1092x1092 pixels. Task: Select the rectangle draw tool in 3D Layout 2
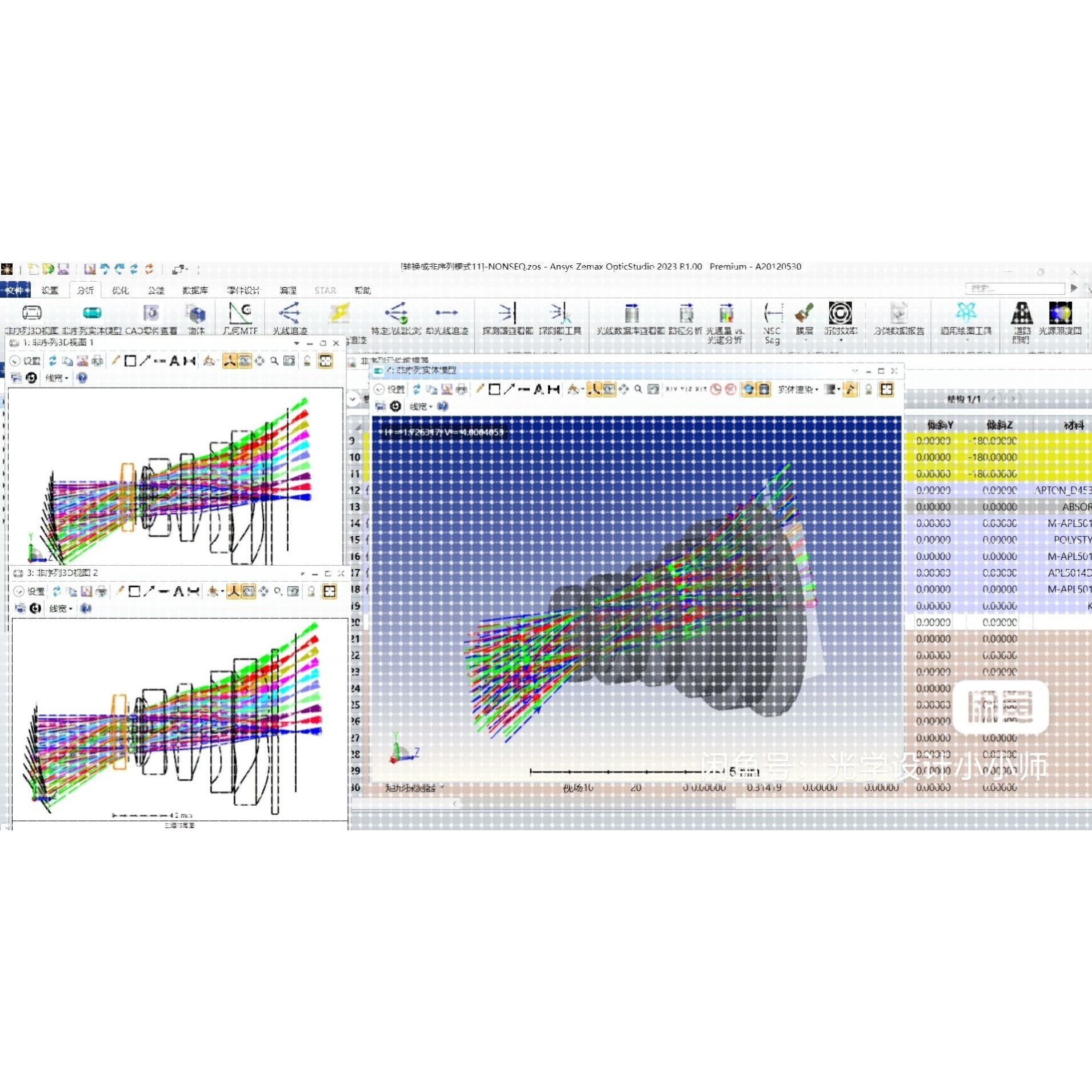(134, 591)
